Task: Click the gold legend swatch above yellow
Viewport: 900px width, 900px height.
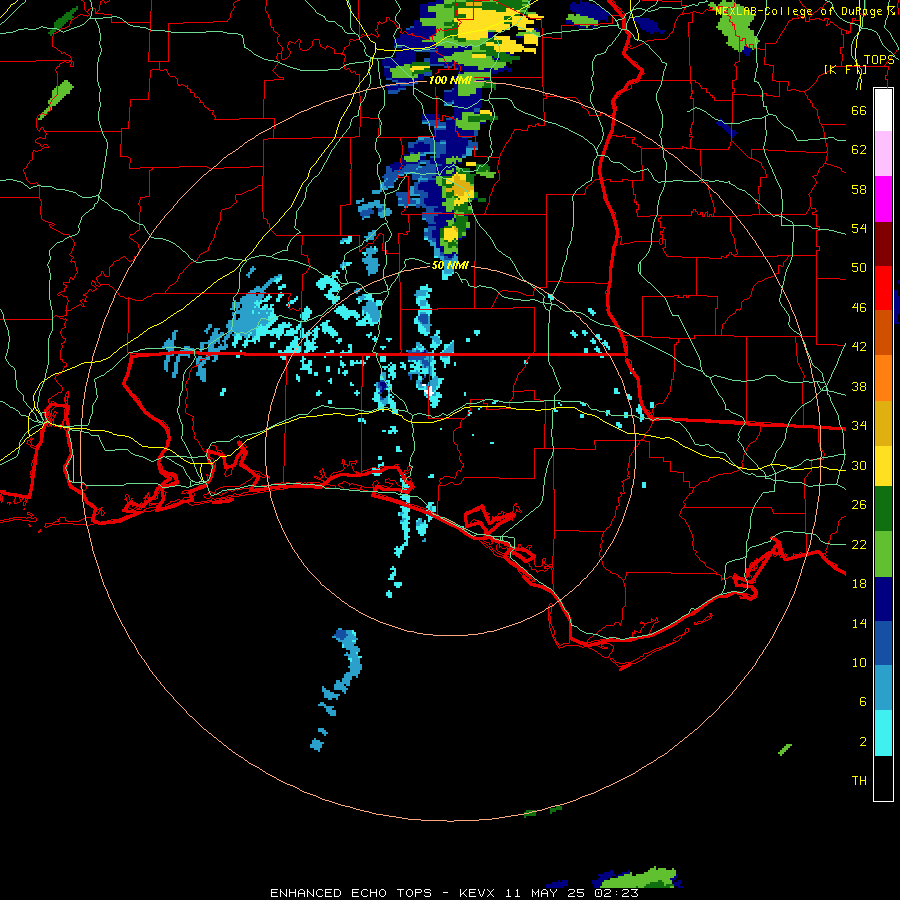Action: [883, 424]
